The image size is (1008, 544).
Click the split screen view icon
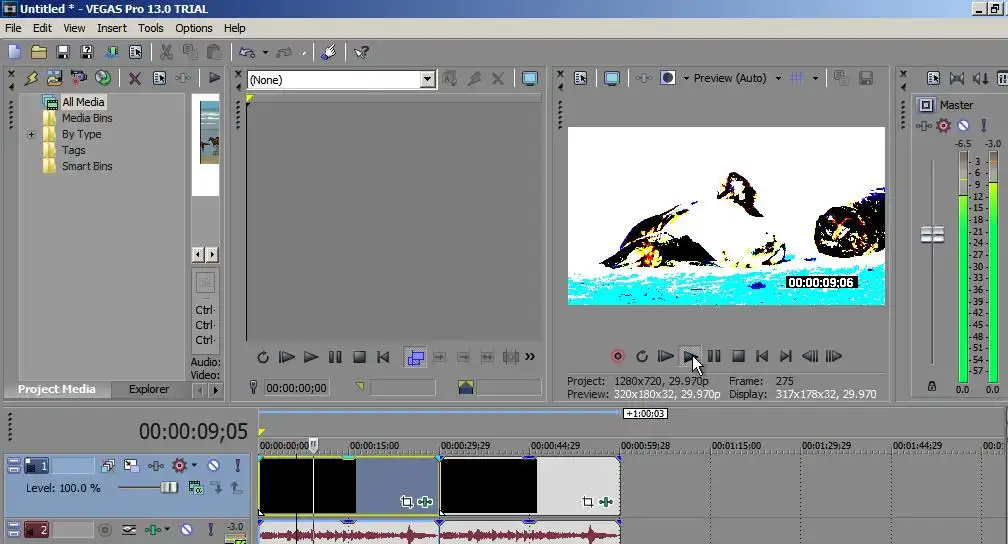tap(668, 78)
